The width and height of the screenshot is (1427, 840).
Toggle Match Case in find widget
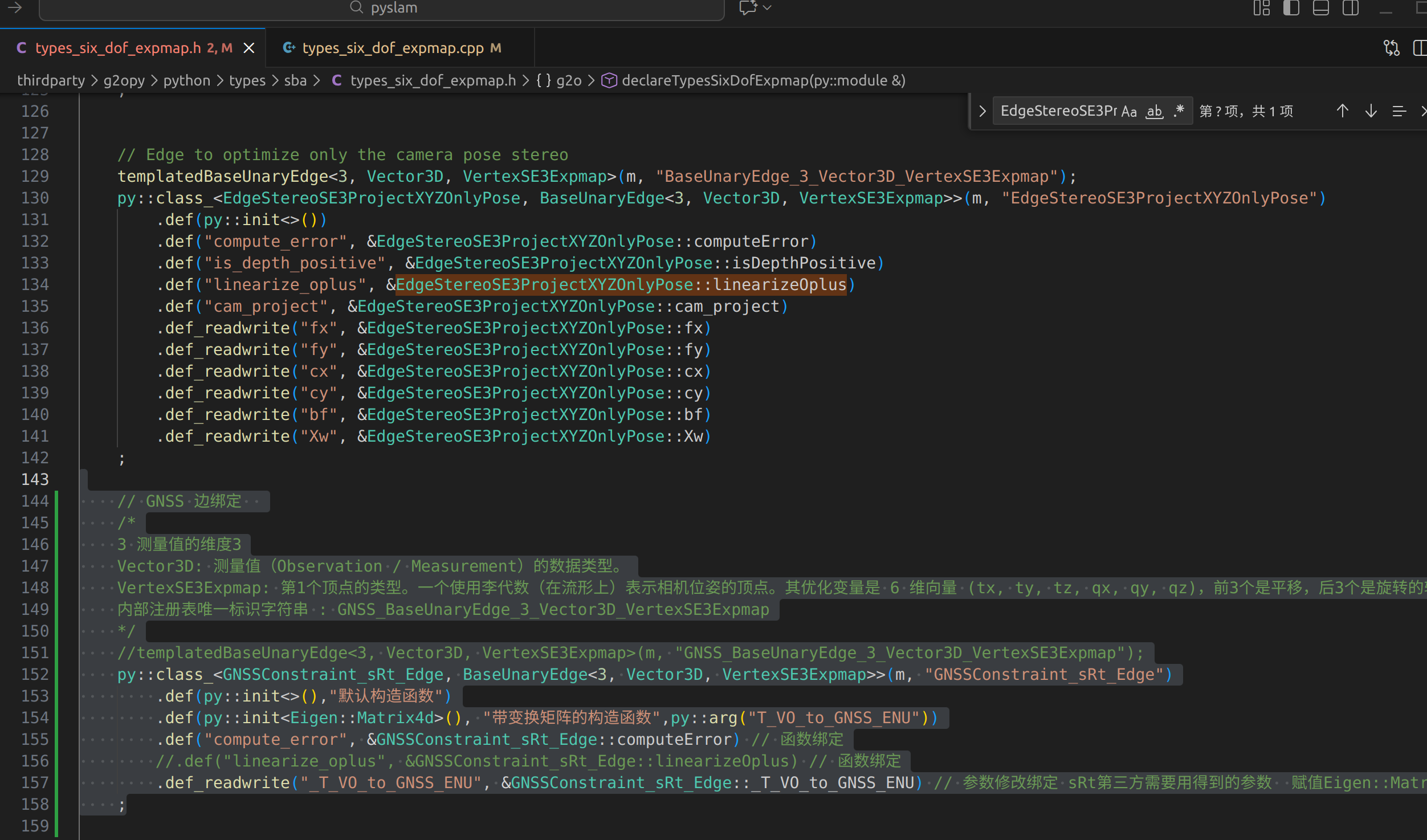(x=1128, y=111)
